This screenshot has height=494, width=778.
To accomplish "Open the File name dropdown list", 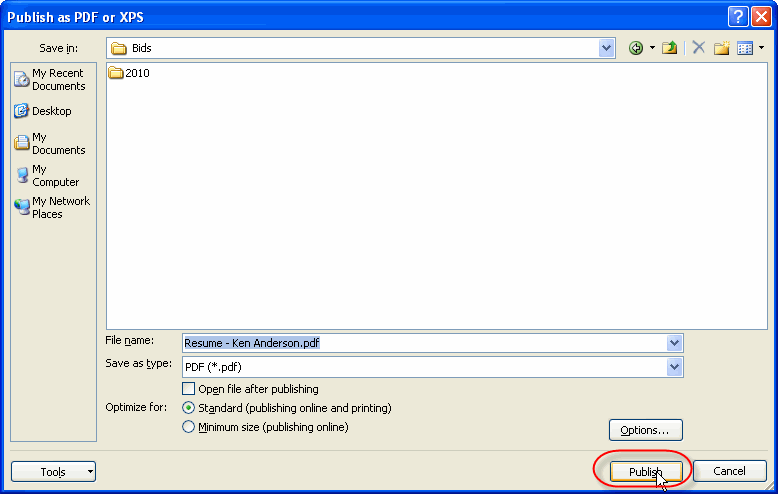I will (674, 343).
